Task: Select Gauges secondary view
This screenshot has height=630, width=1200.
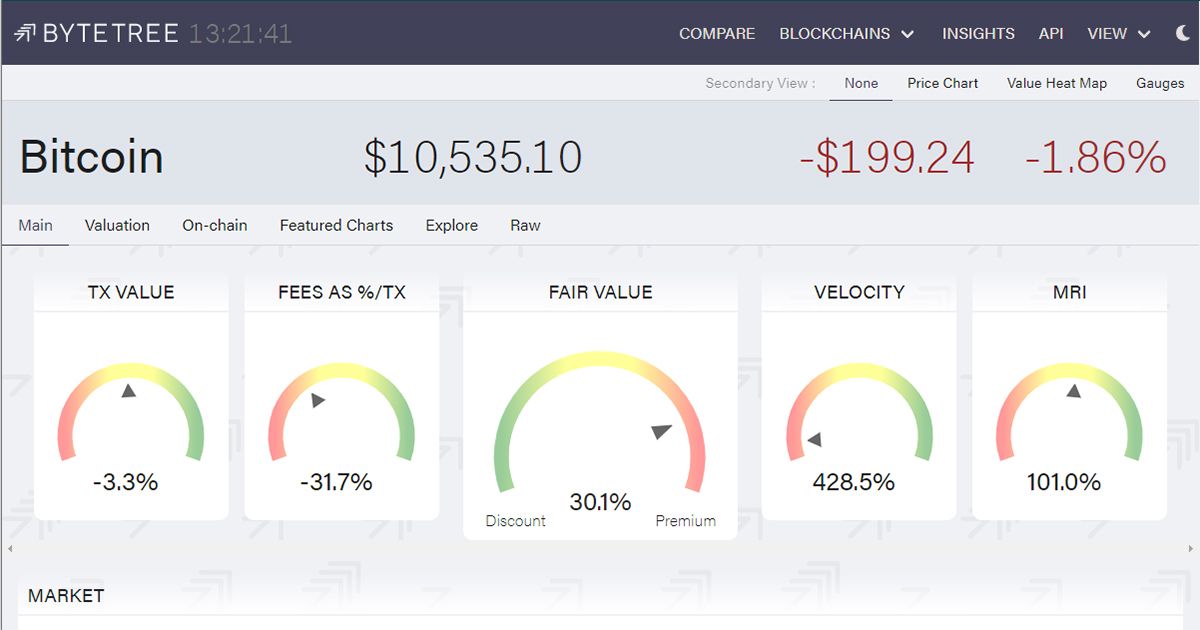Action: click(x=1160, y=83)
